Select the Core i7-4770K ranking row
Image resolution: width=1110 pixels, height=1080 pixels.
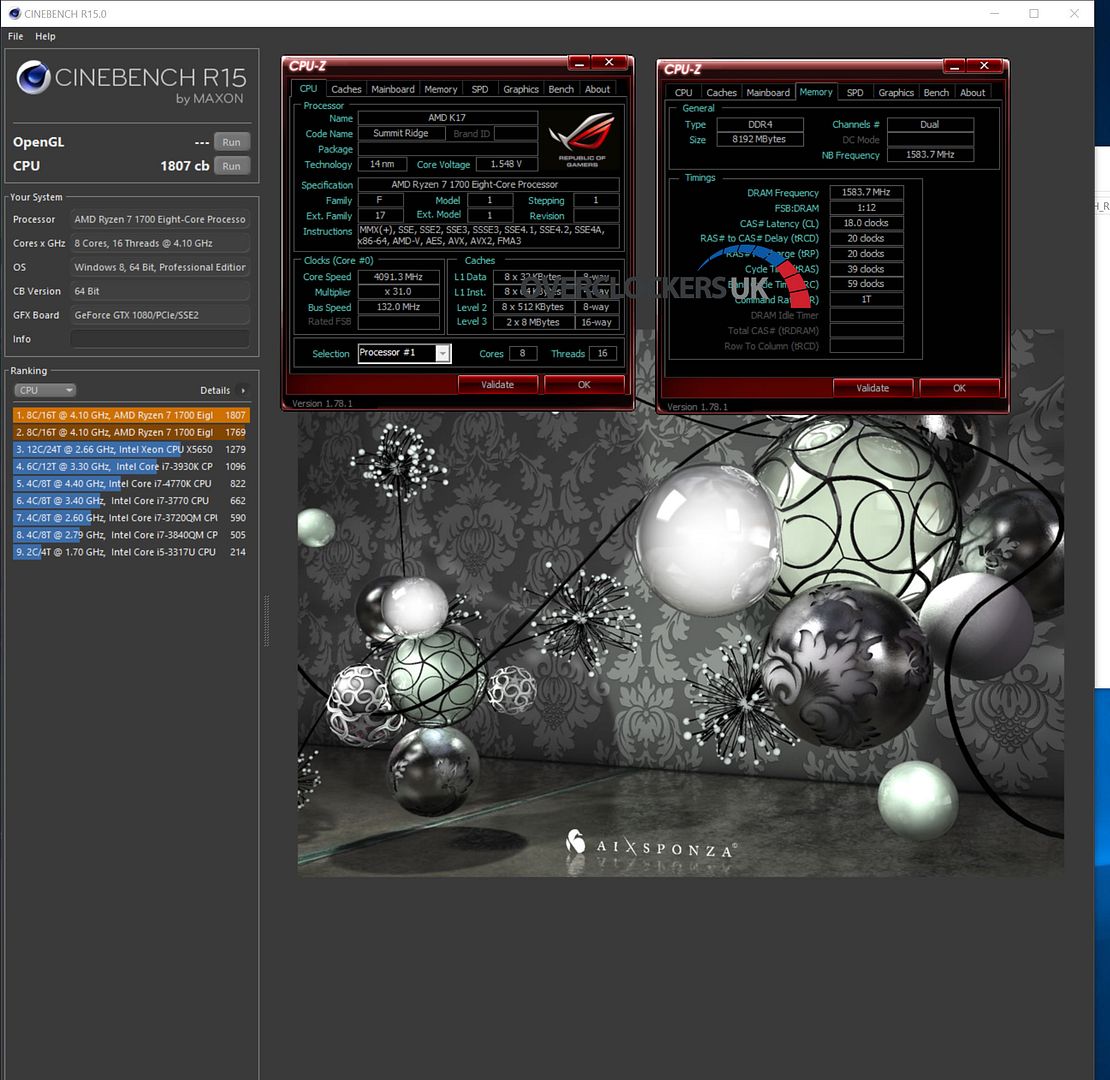[x=131, y=483]
